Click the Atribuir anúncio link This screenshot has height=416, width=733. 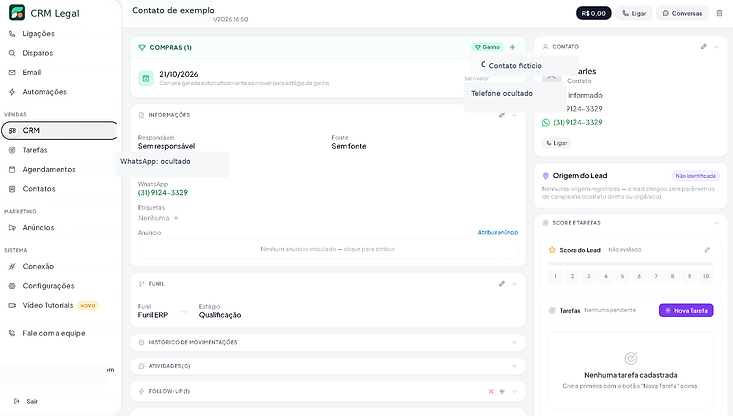tap(498, 232)
